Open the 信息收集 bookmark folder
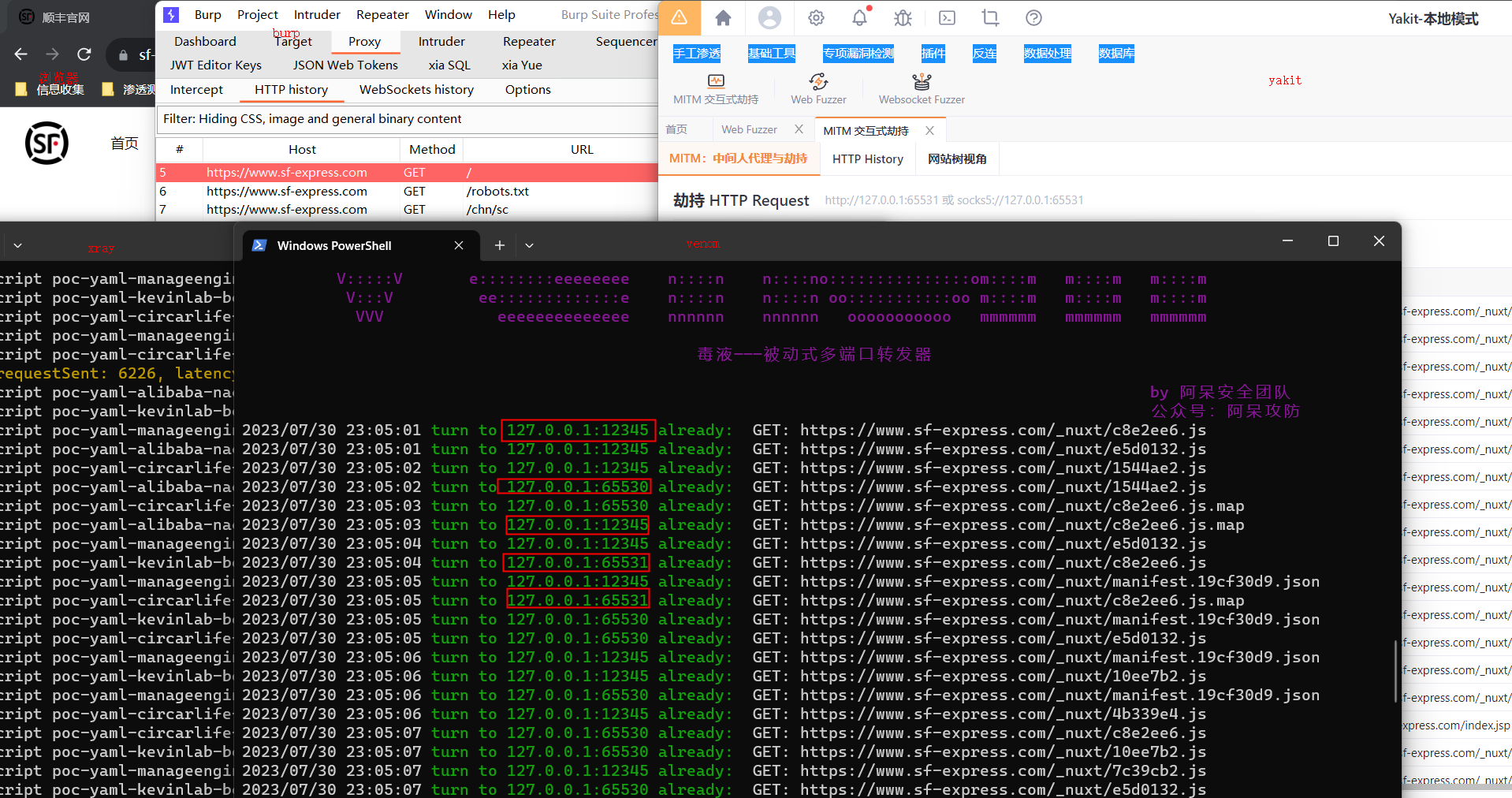The height and width of the screenshot is (798, 1512). [x=50, y=89]
